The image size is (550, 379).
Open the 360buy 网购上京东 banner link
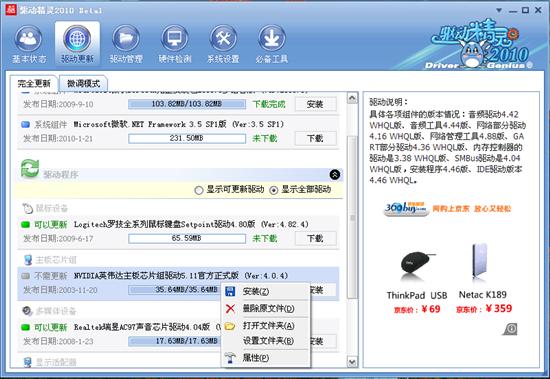tap(447, 208)
